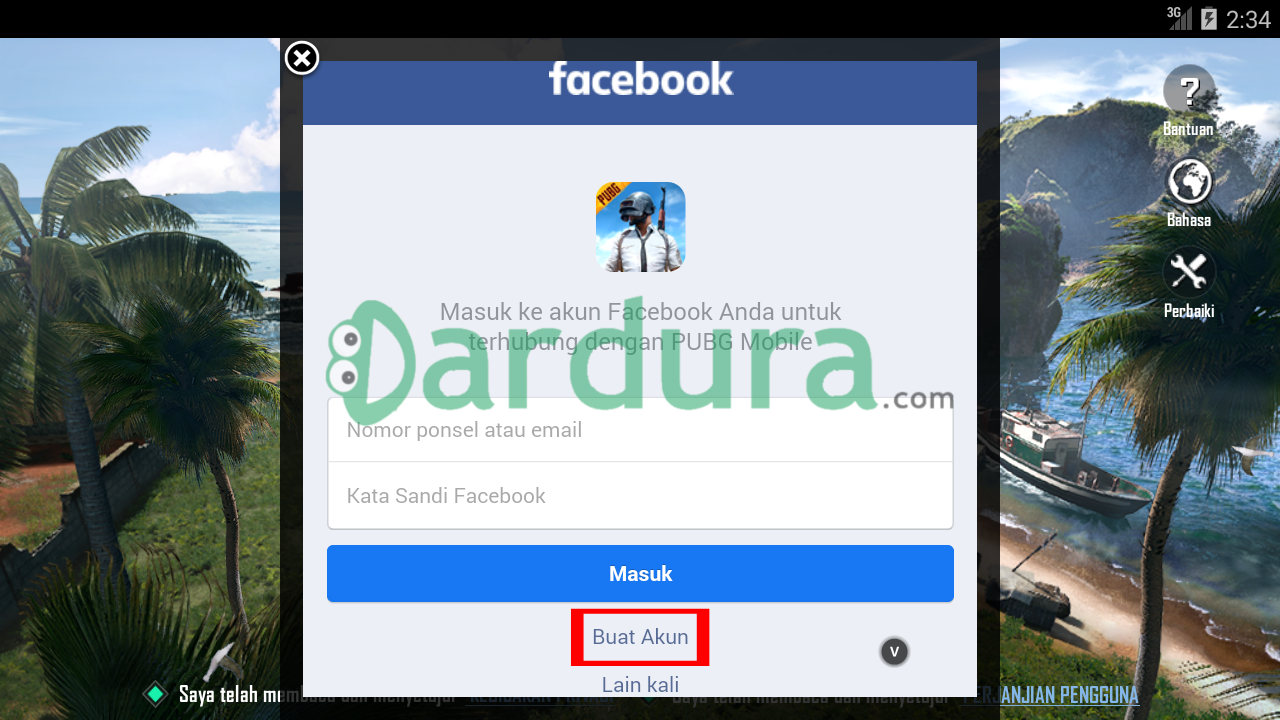Tap the Bantuan label text
This screenshot has height=720, width=1280.
(1188, 129)
